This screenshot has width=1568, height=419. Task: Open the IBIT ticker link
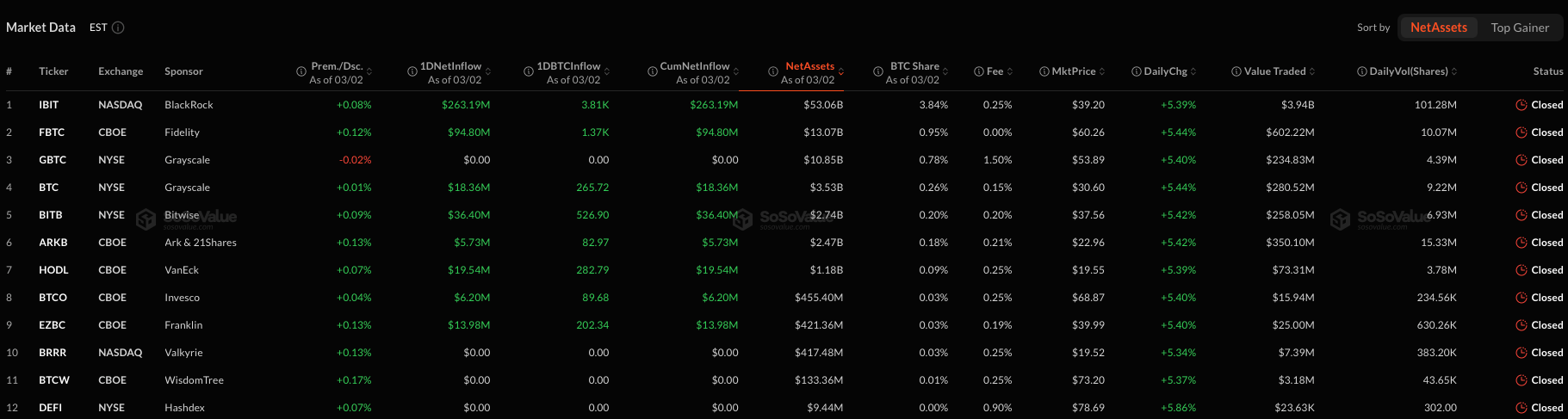pos(49,105)
